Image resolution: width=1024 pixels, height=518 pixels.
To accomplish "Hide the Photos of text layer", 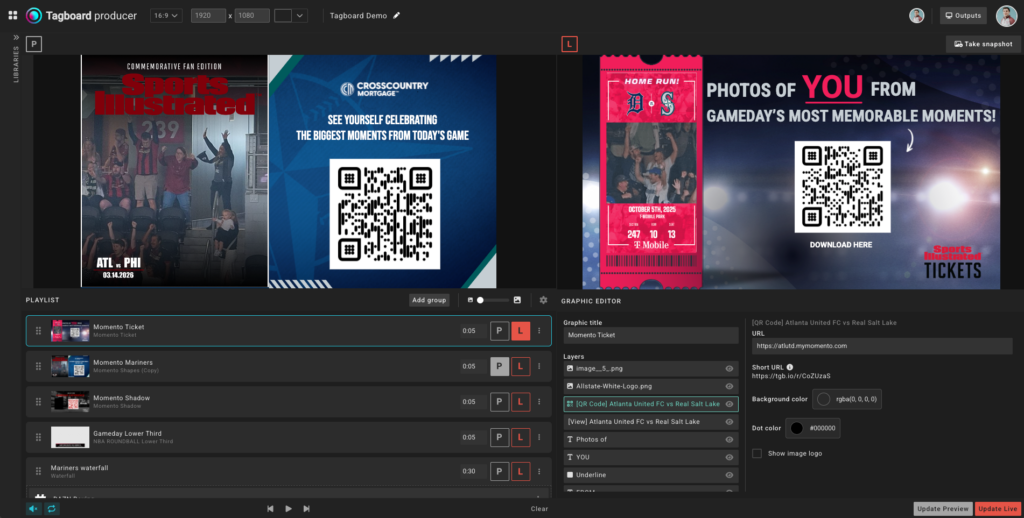I will coord(729,440).
